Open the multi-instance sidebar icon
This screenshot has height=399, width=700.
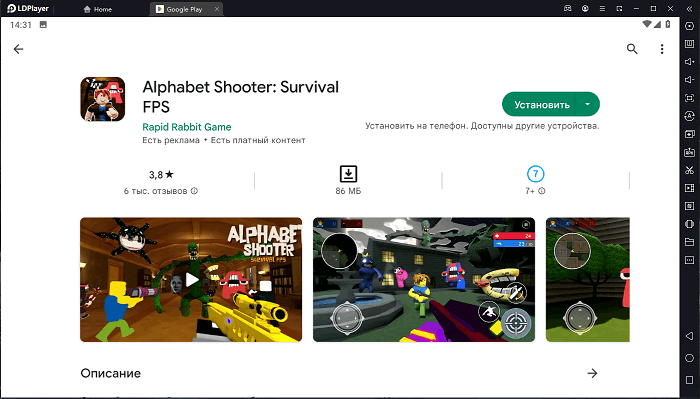pos(689,134)
